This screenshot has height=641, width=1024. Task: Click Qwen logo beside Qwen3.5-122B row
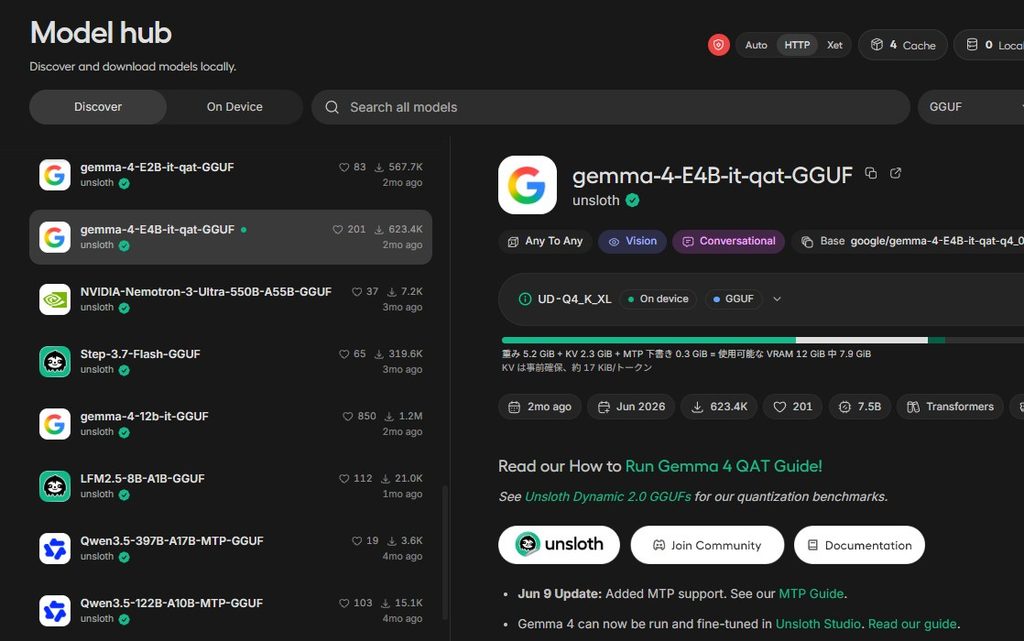(x=55, y=611)
